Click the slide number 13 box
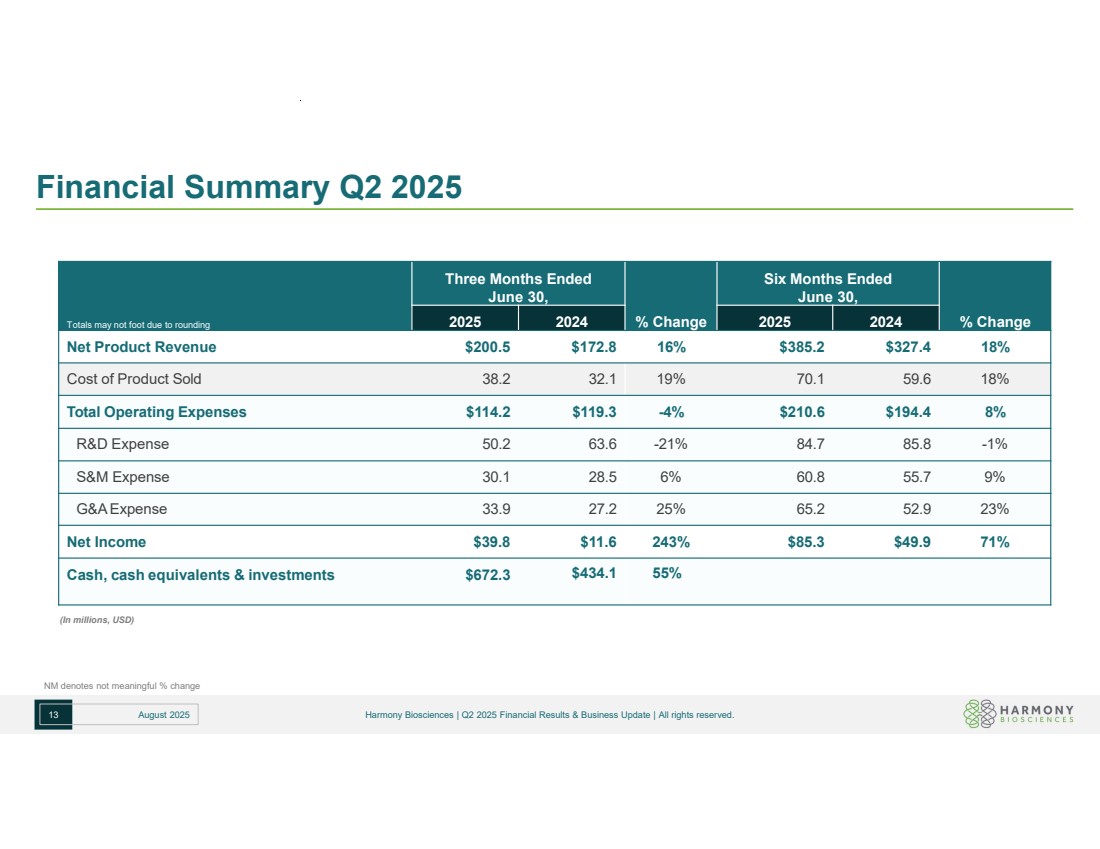Image resolution: width=1100 pixels, height=849 pixels. coord(54,714)
